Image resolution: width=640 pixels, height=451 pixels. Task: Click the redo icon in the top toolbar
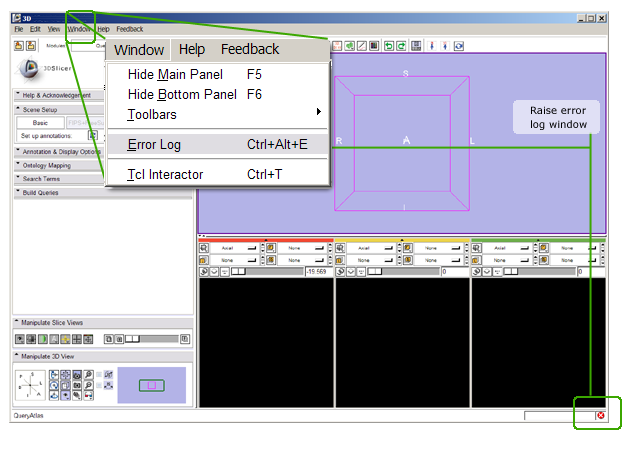[x=402, y=46]
